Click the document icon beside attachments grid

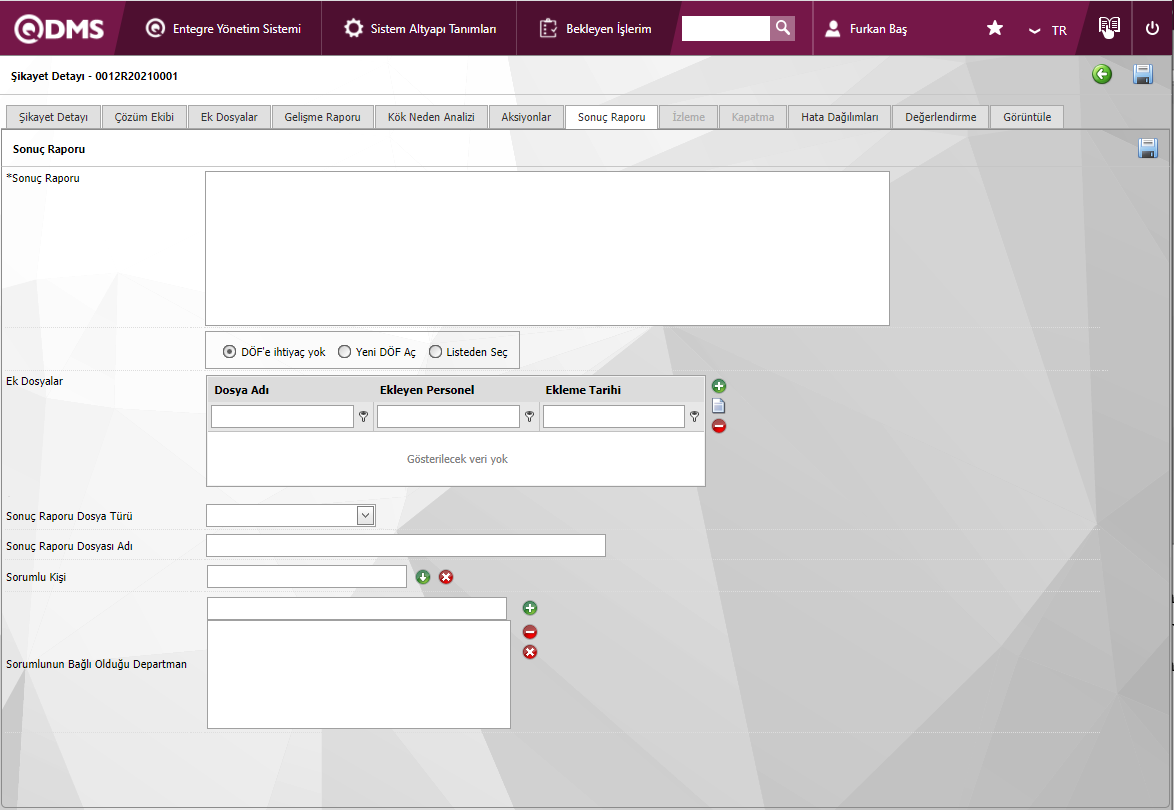coord(719,406)
